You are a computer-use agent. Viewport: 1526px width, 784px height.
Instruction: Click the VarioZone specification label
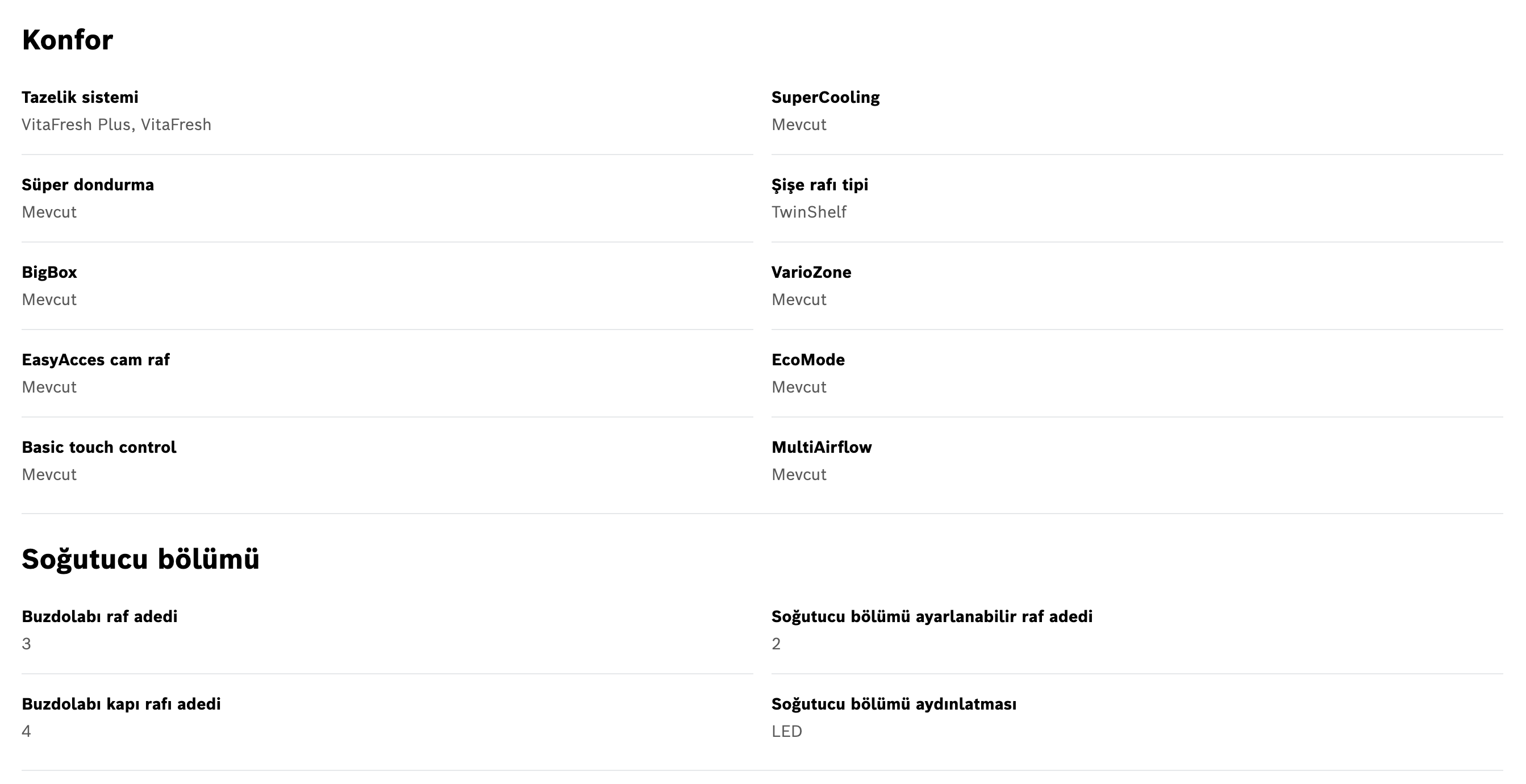[811, 273]
